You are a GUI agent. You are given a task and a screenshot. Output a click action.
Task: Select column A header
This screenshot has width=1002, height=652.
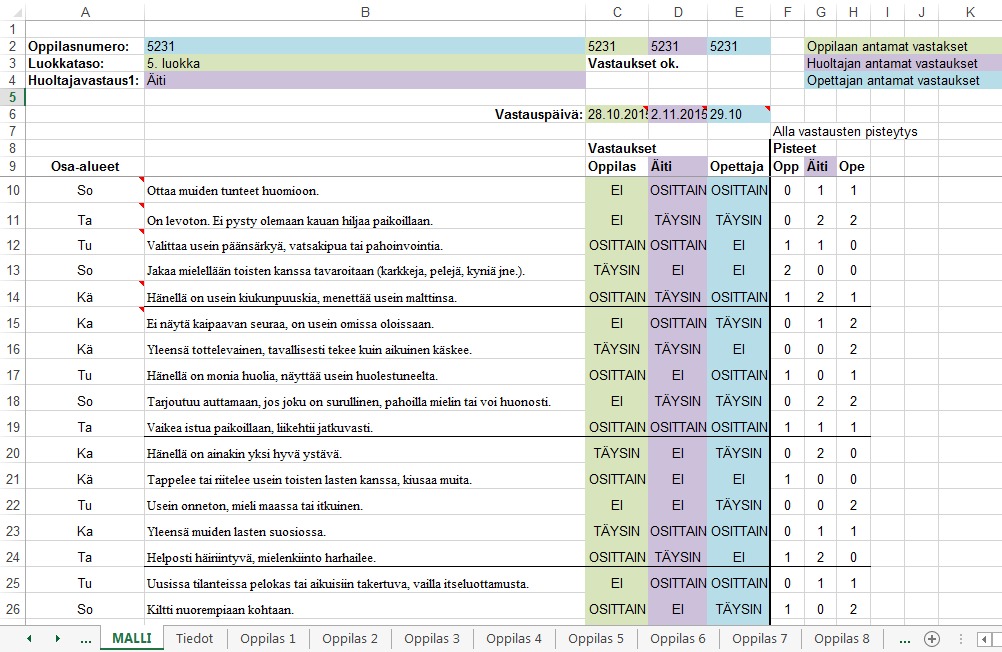tap(85, 12)
